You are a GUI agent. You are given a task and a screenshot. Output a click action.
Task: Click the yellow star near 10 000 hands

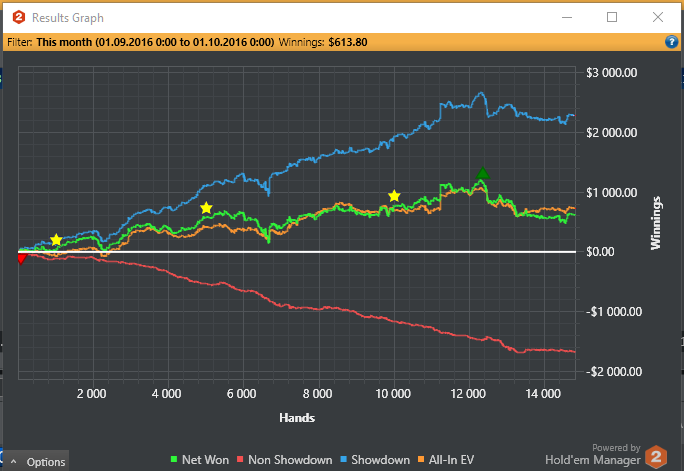[x=394, y=196]
